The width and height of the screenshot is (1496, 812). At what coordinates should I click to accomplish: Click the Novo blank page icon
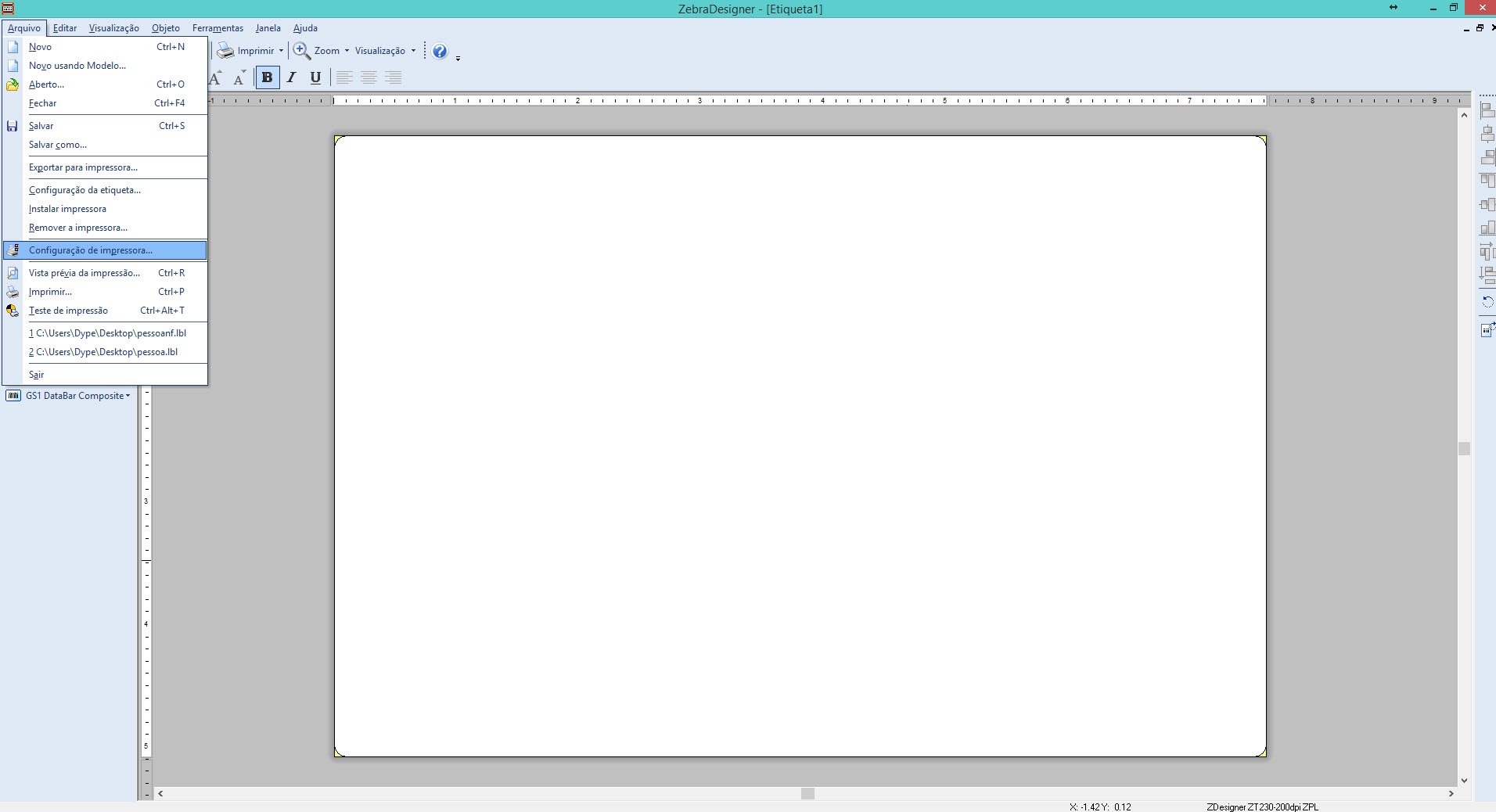(13, 47)
